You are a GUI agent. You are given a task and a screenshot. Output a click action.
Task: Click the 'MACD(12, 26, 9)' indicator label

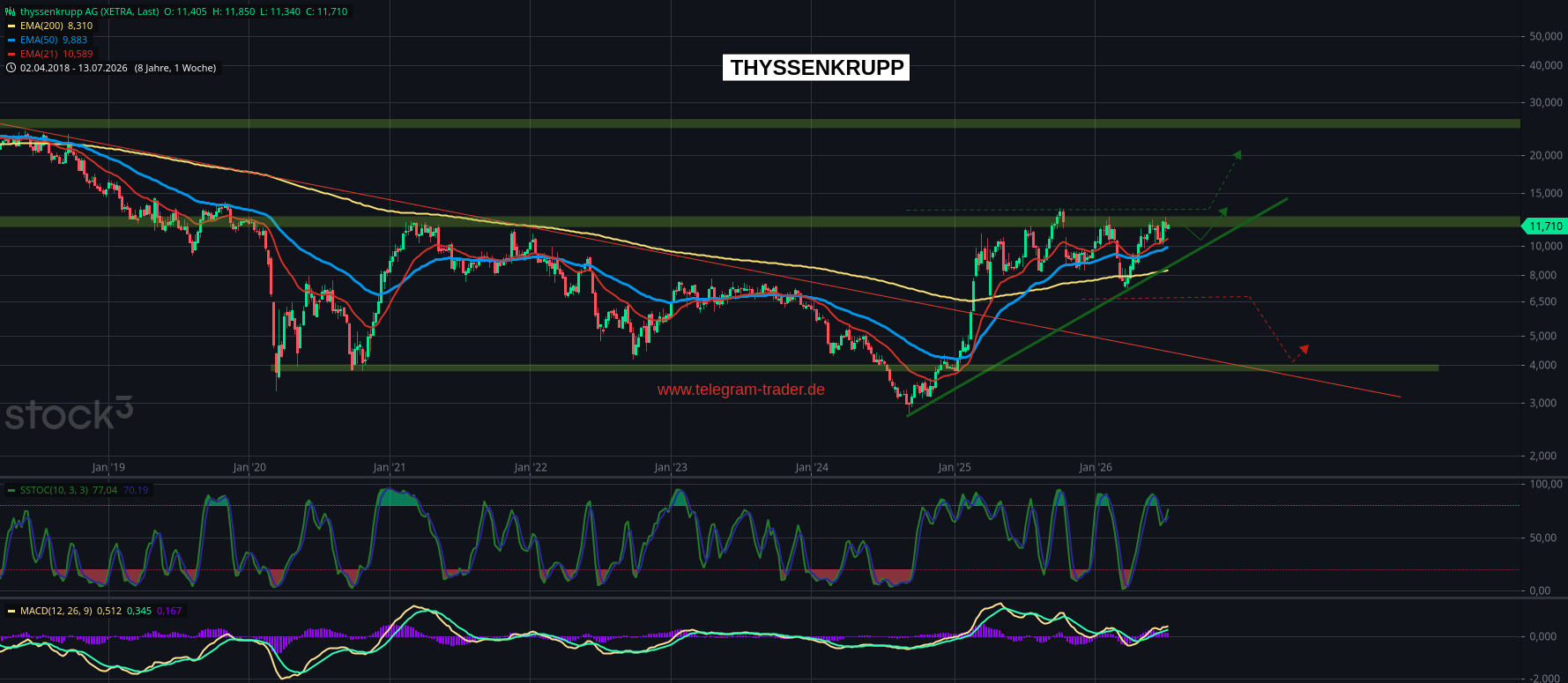[56, 611]
